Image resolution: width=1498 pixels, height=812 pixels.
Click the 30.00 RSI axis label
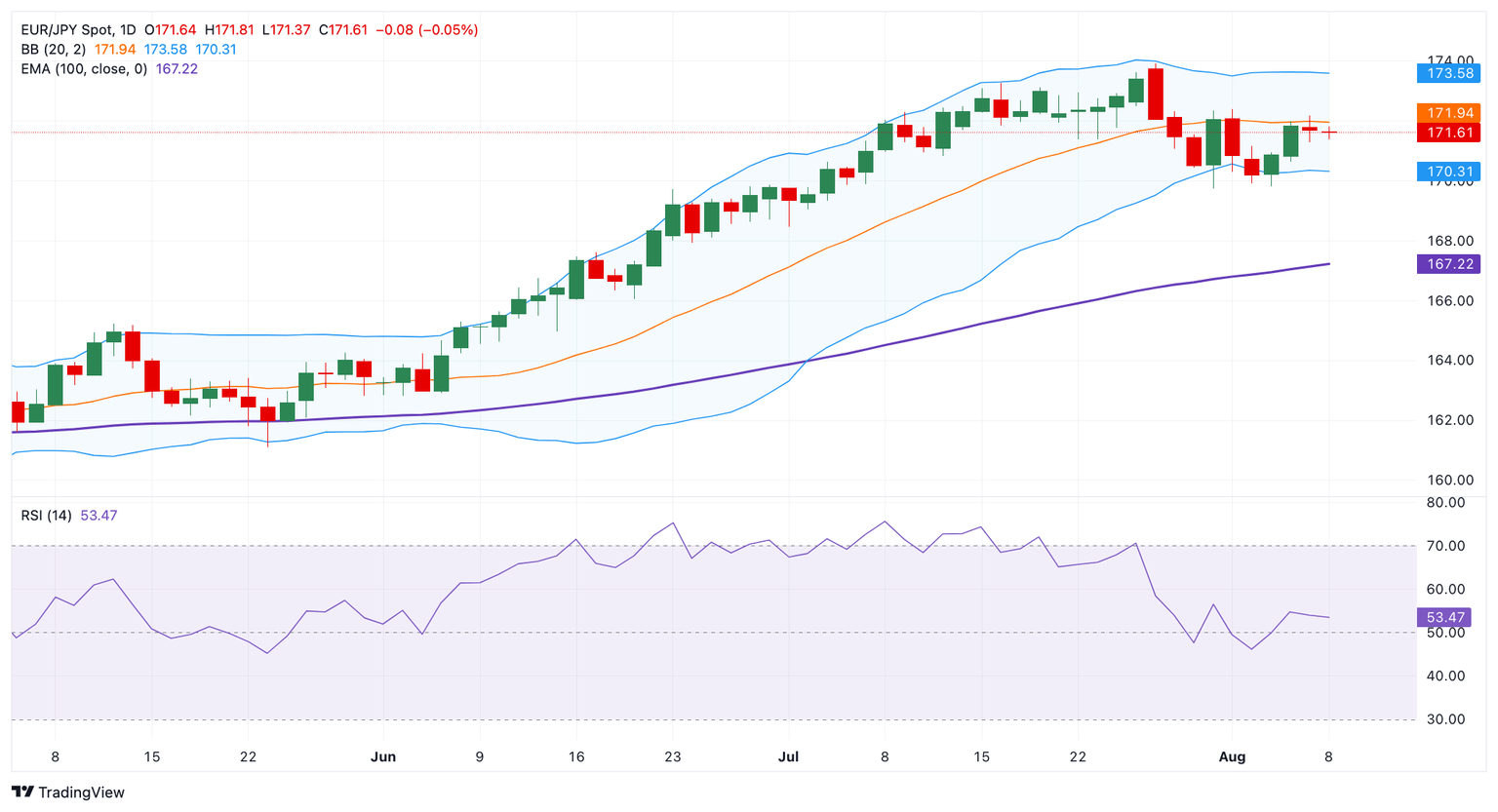pyautogui.click(x=1444, y=719)
